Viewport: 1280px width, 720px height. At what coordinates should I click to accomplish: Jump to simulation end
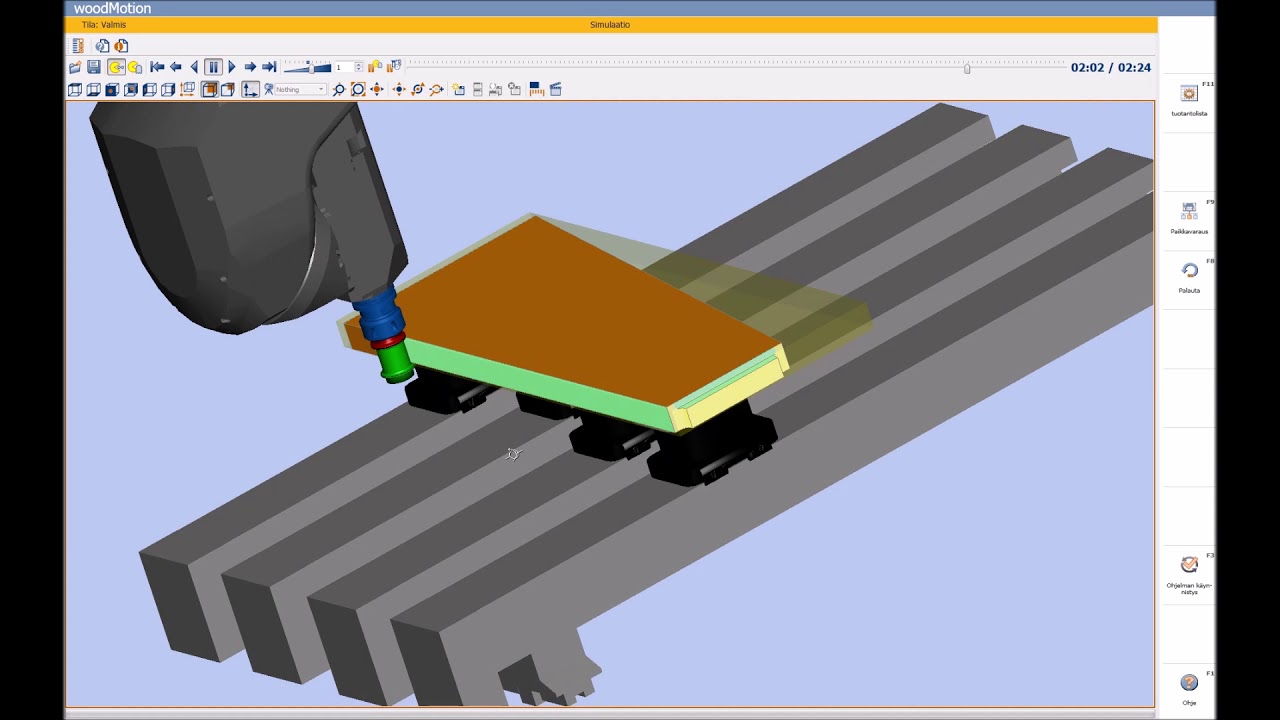click(x=269, y=67)
